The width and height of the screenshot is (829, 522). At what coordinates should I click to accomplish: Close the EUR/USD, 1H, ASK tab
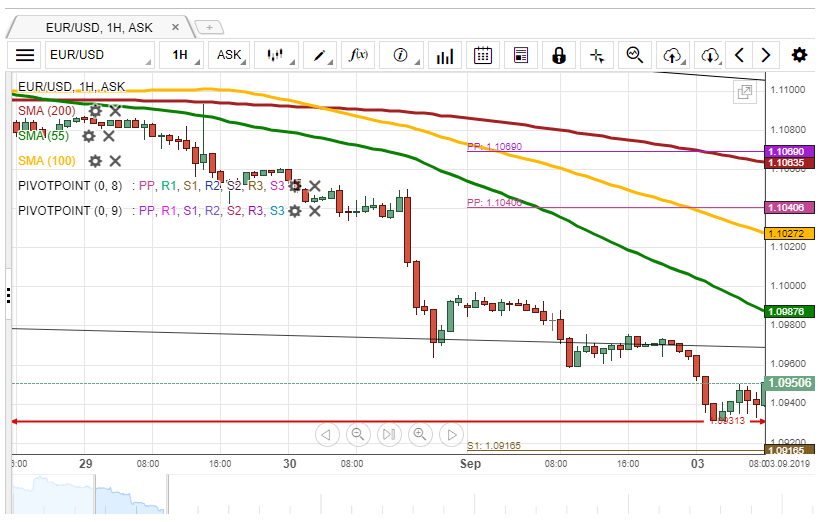coord(176,27)
